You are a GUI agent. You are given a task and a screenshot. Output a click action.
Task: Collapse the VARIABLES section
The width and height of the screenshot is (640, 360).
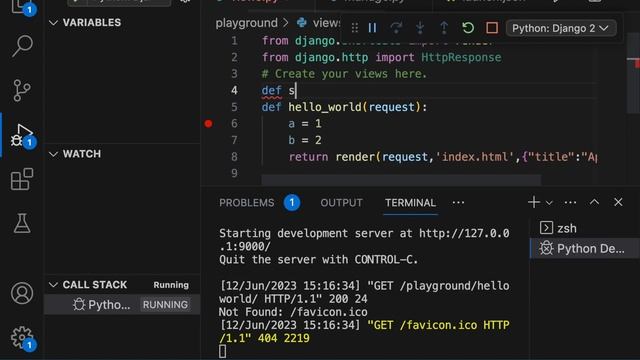(x=53, y=23)
